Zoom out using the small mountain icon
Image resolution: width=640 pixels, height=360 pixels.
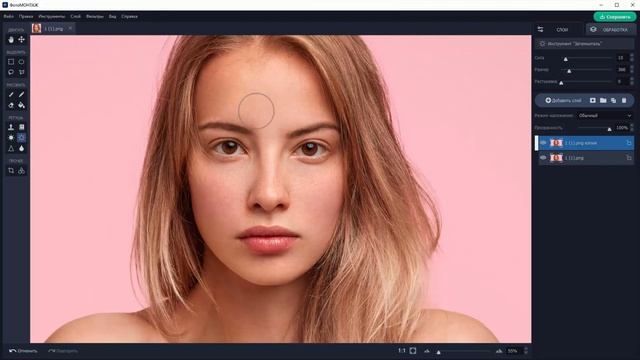click(x=427, y=351)
